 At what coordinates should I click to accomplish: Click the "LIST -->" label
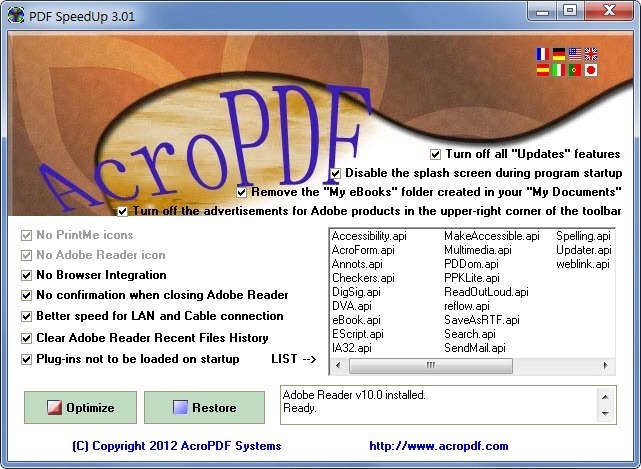(294, 359)
